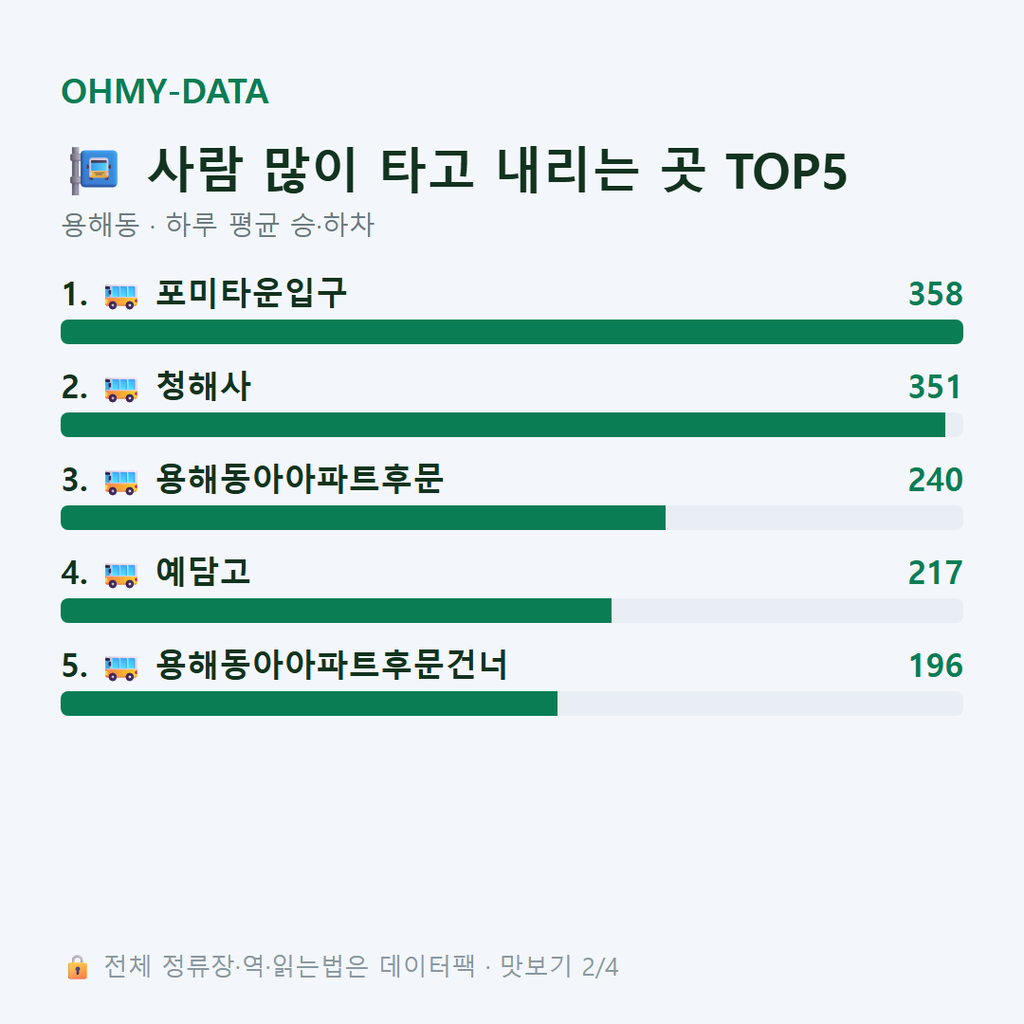Screen dimensions: 1024x1024
Task: Click the 포미타운입구 progress bar
Action: (512, 332)
